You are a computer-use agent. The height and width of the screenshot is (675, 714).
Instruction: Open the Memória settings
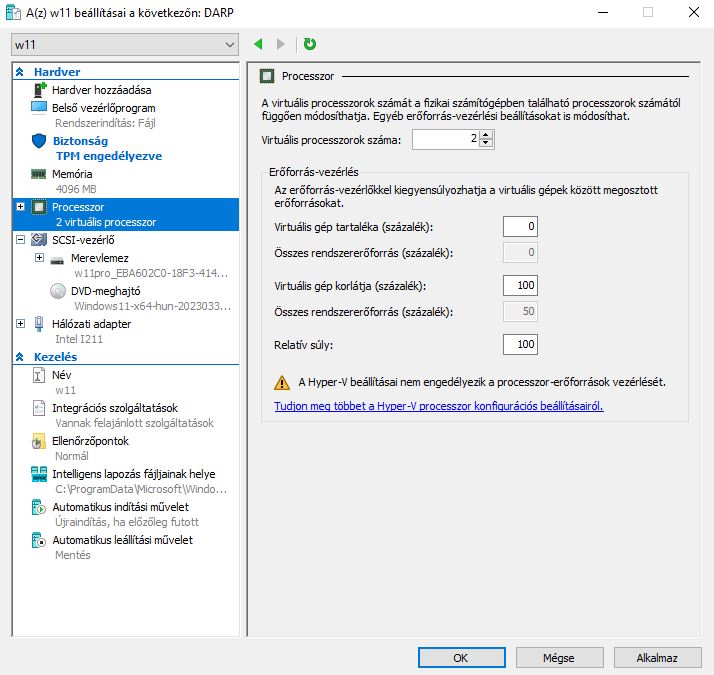point(72,174)
